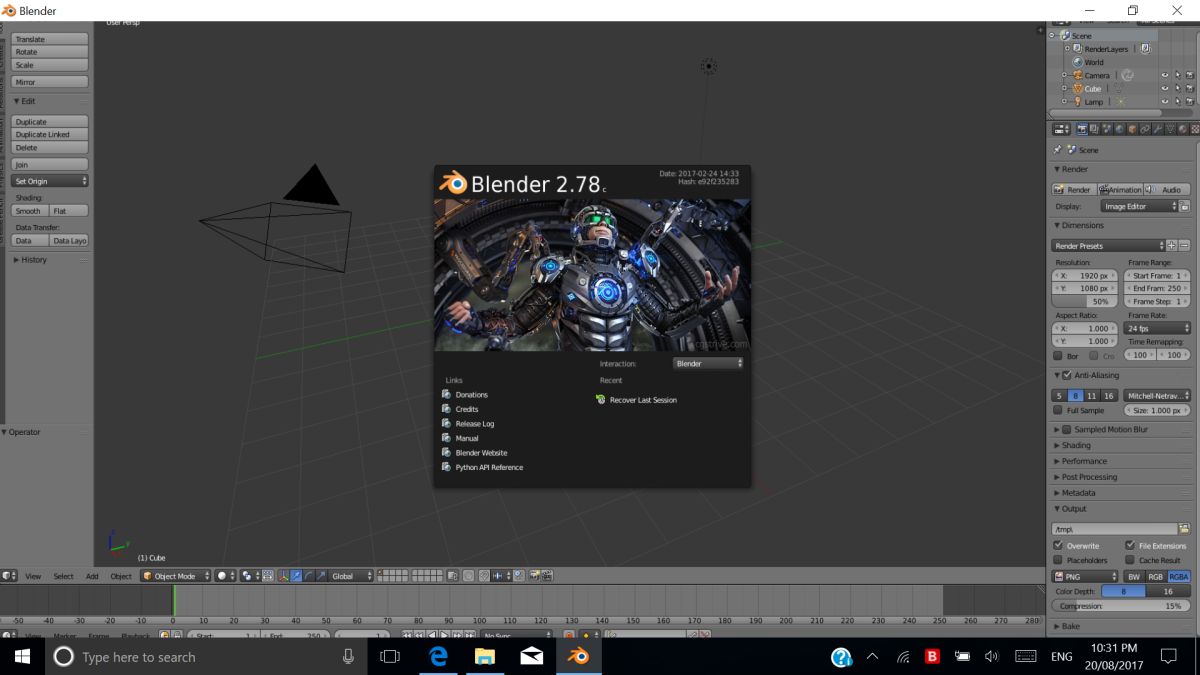Image resolution: width=1200 pixels, height=675 pixels.
Task: Hide the Cube with its eye icon
Action: point(1164,88)
